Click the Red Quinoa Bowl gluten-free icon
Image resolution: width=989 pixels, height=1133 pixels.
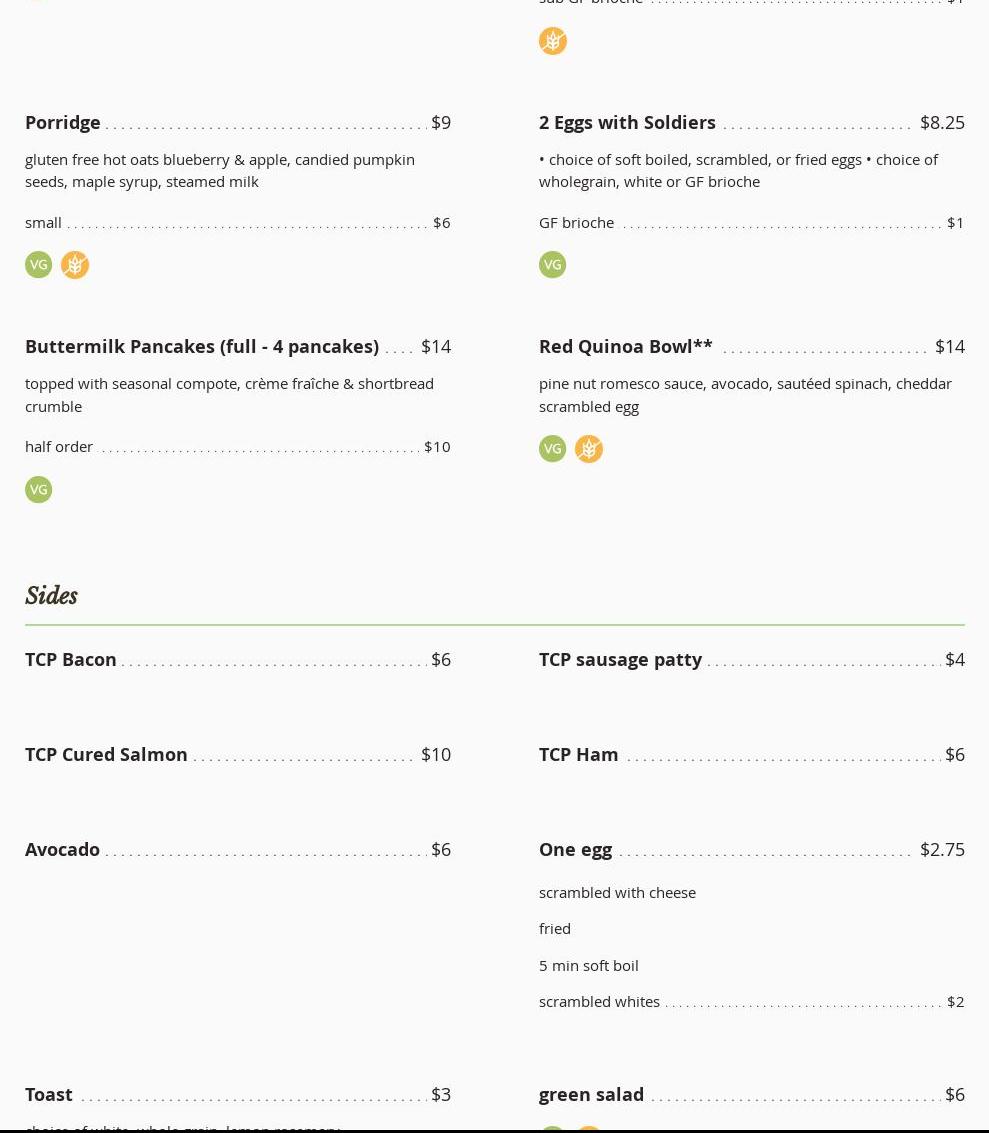[x=589, y=448]
